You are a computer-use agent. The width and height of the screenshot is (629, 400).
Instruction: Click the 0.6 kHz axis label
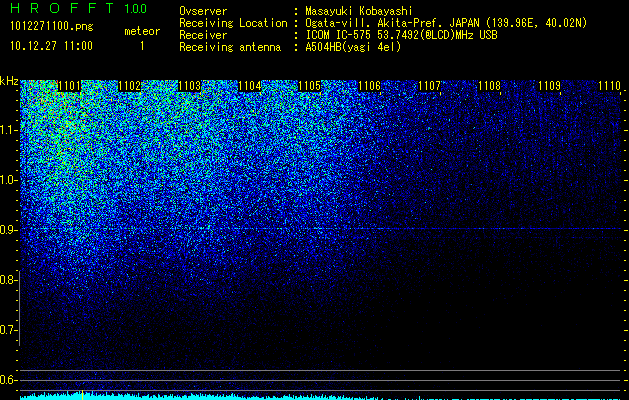tap(8, 380)
